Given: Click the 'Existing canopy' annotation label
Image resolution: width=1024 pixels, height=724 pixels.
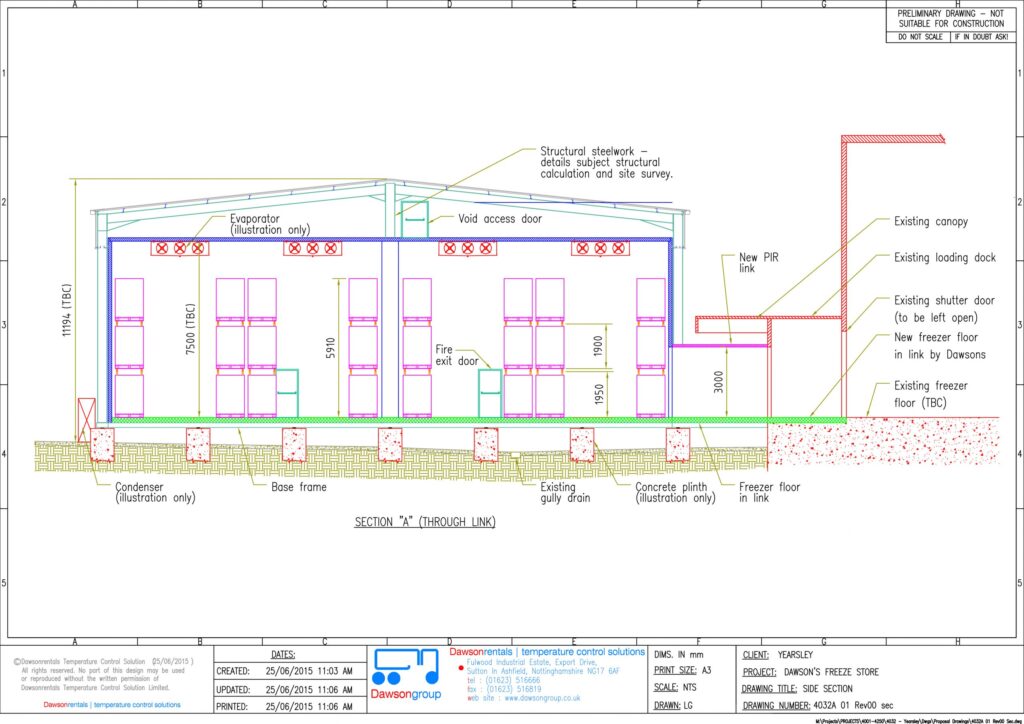Looking at the screenshot, I should pos(930,221).
